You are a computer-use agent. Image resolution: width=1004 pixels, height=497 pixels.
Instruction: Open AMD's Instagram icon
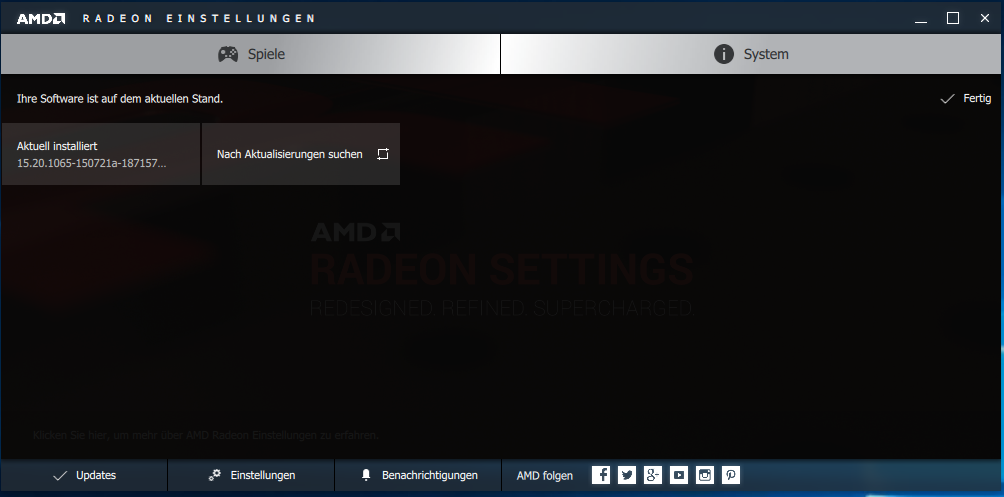point(705,475)
